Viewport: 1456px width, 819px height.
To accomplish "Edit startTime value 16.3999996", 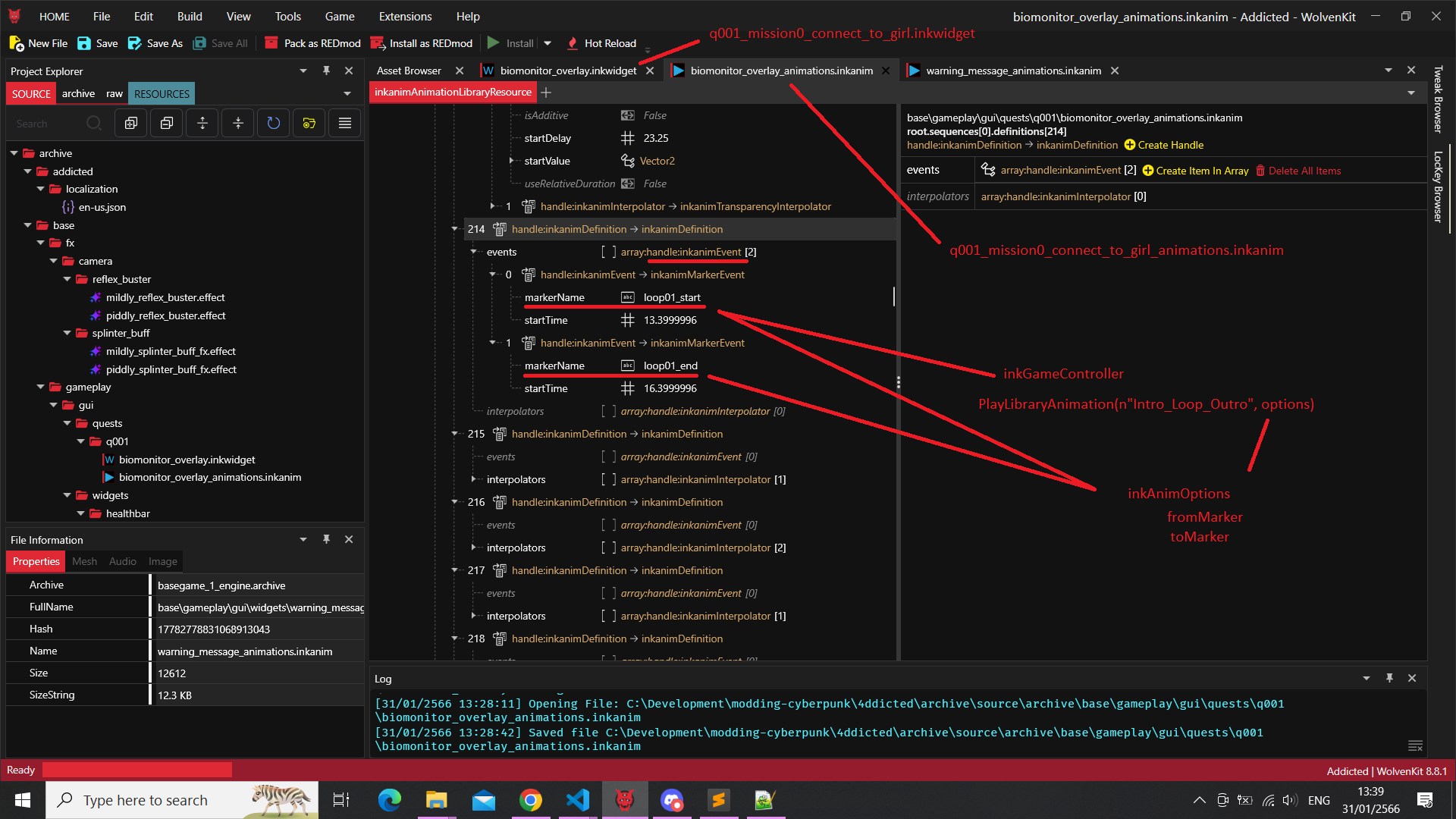I will [670, 388].
